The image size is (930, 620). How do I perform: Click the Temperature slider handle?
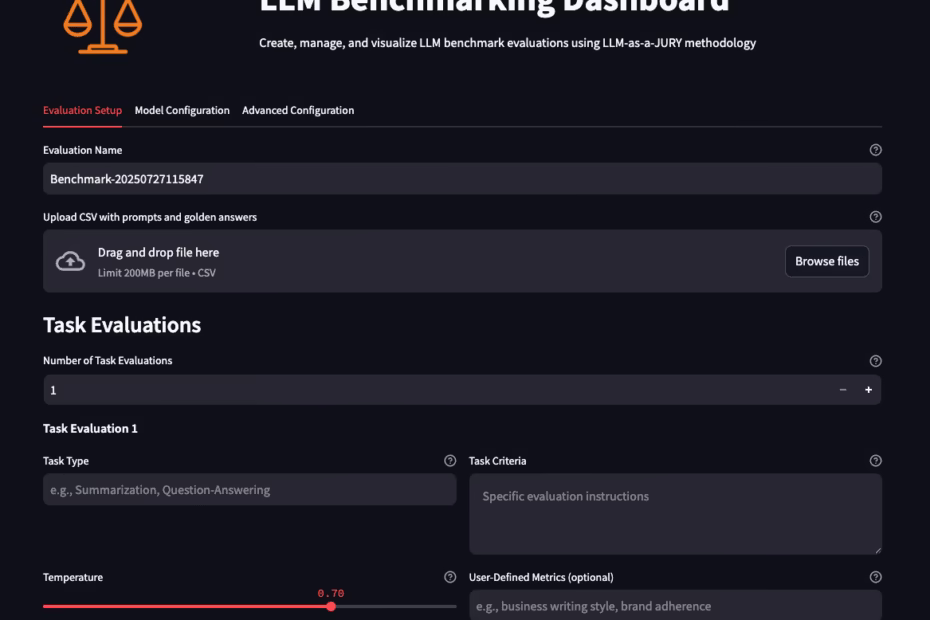click(x=331, y=606)
